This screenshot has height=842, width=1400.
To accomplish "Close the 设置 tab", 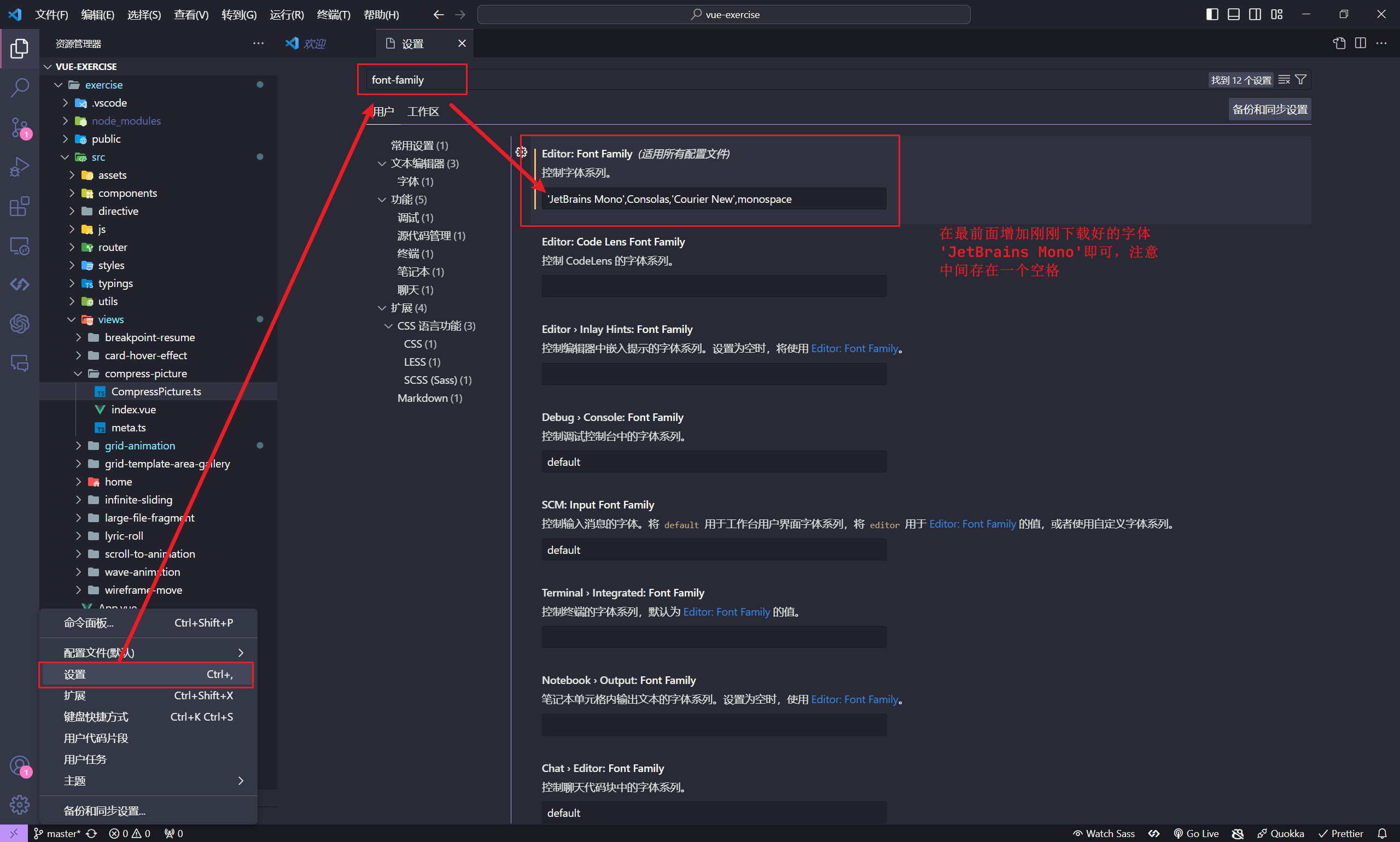I will pos(462,43).
